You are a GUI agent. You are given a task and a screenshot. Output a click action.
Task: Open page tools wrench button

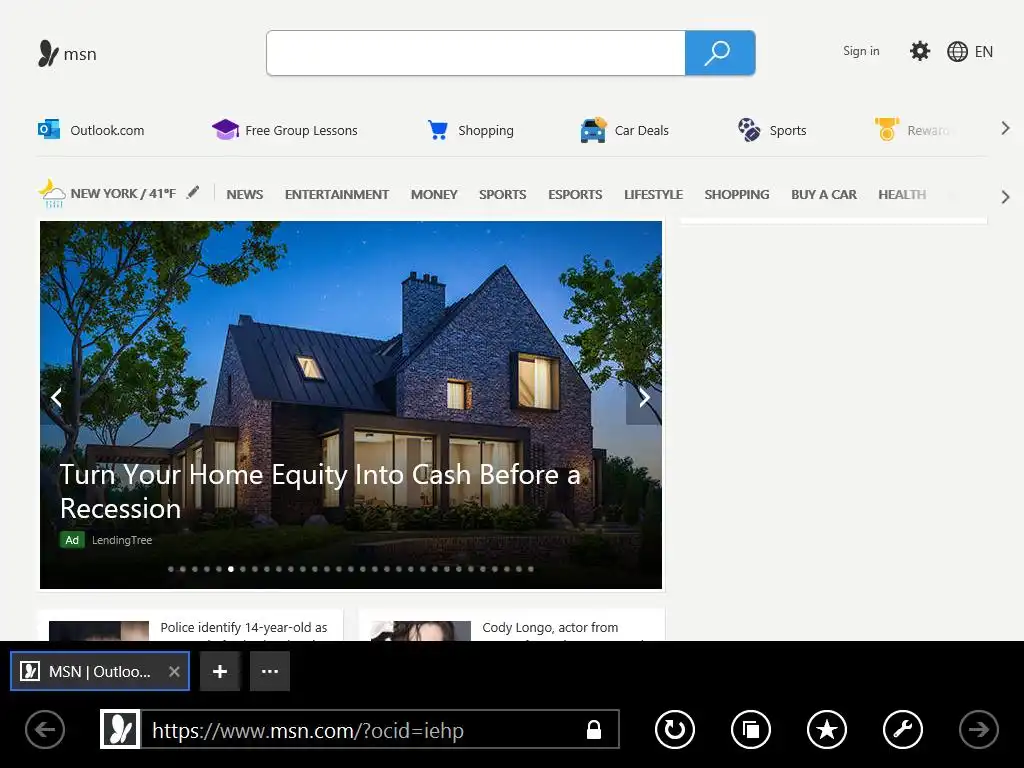click(x=903, y=729)
